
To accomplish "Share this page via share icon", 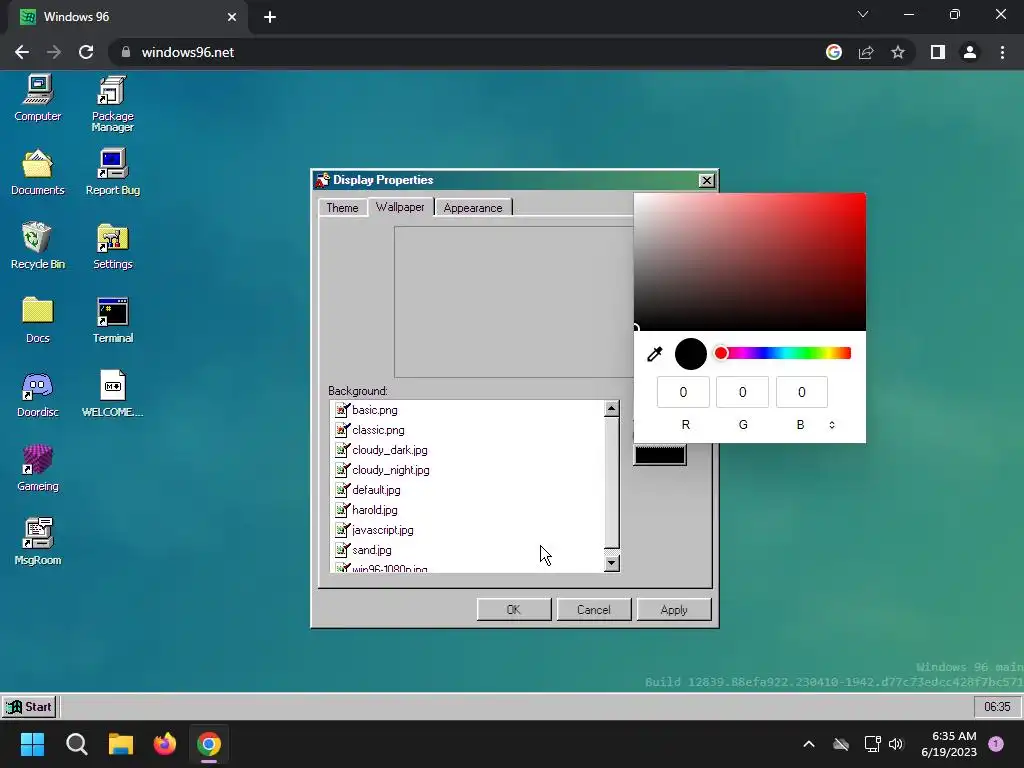I will point(866,52).
